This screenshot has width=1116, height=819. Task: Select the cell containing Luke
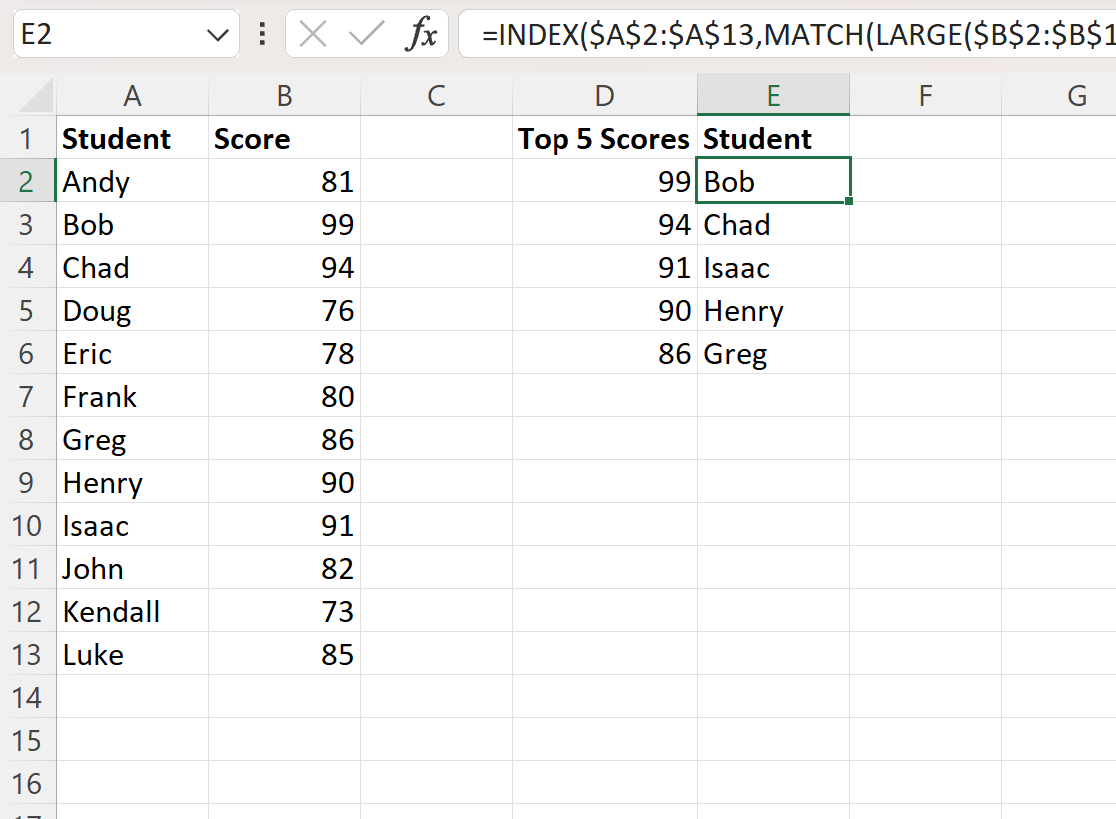click(x=132, y=655)
